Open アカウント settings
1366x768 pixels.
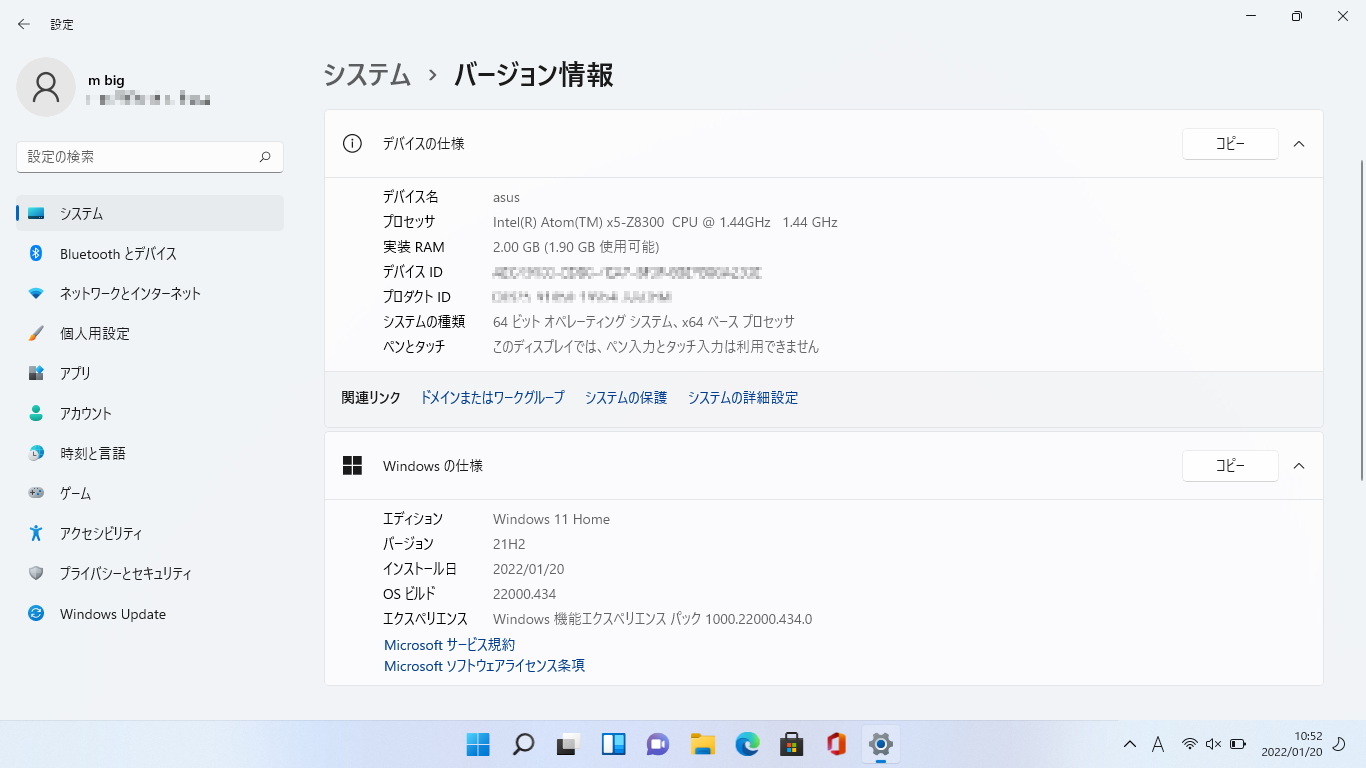point(150,413)
